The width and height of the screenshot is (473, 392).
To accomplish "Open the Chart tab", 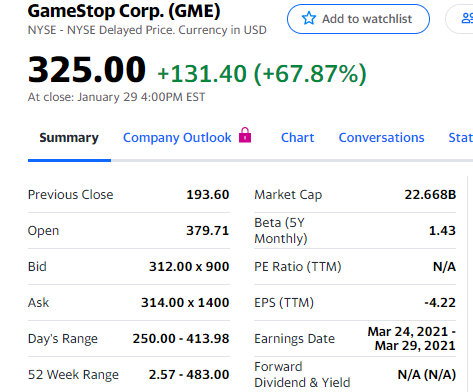I will (x=298, y=138).
